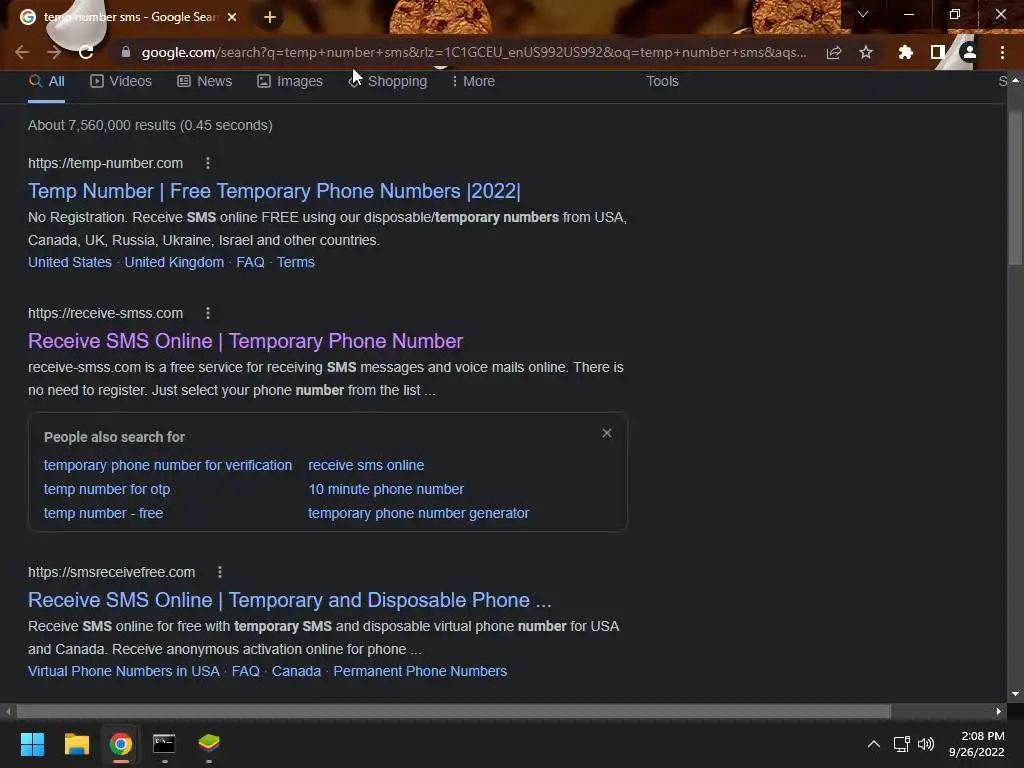Viewport: 1024px width, 768px height.
Task: Search 'temporary phone number for verification'
Action: (x=168, y=465)
